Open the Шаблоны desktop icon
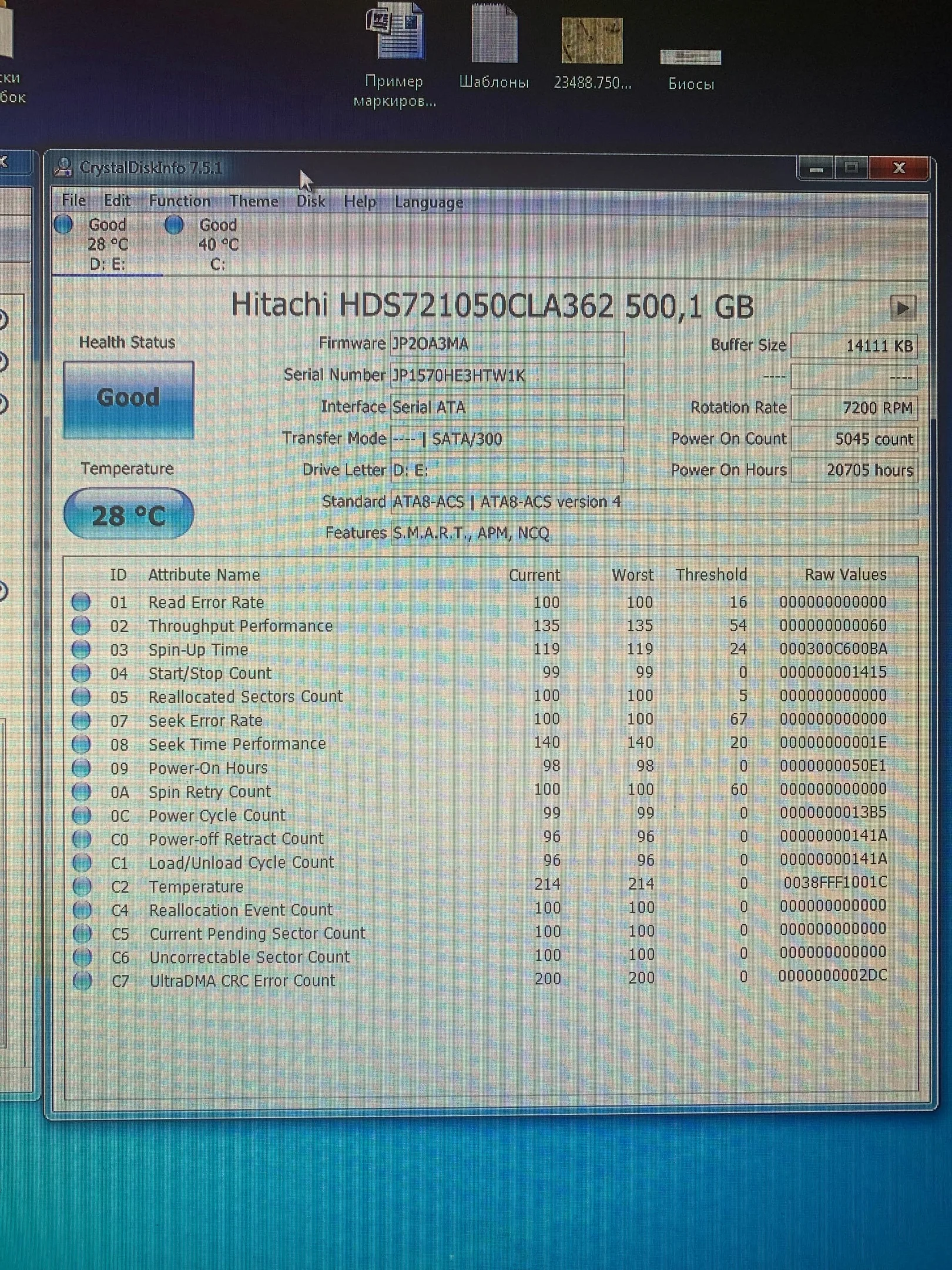The width and height of the screenshot is (952, 1270). pyautogui.click(x=494, y=47)
